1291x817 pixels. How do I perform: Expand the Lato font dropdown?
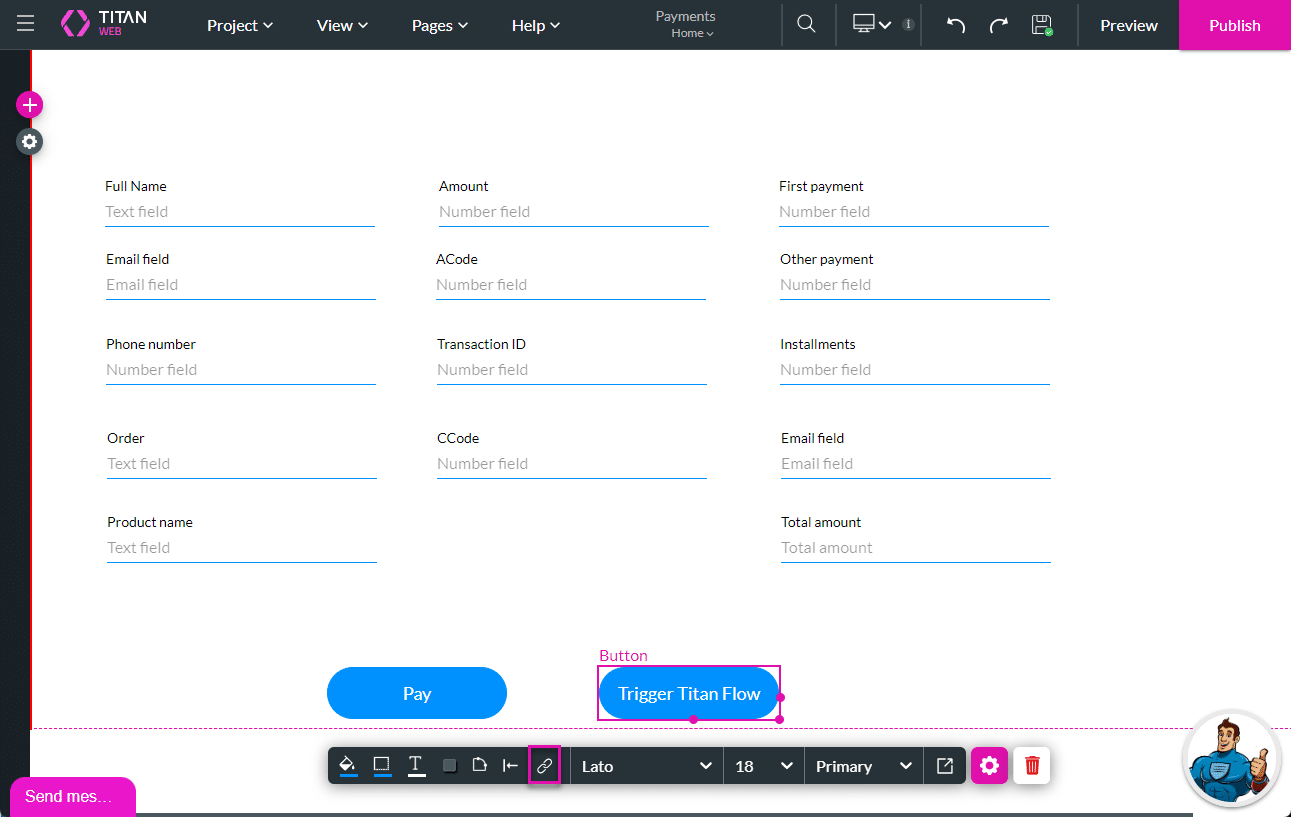click(x=646, y=766)
